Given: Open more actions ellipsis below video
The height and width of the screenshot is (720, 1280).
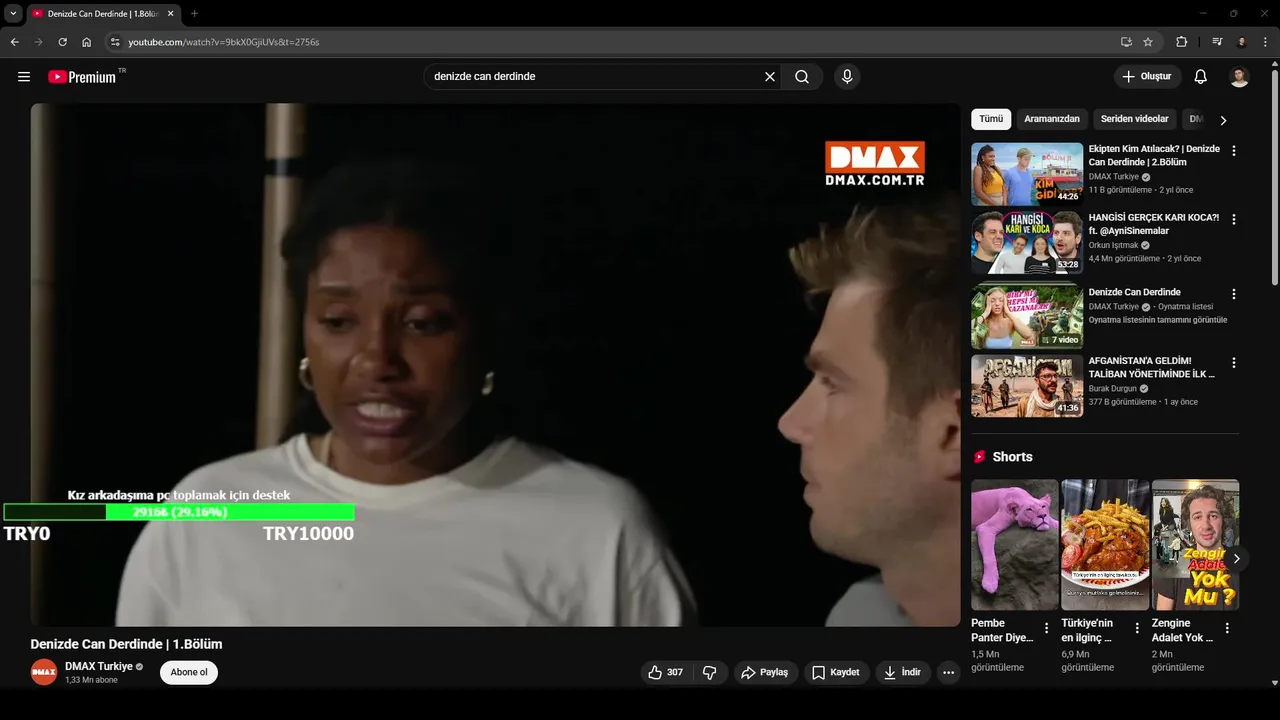Looking at the screenshot, I should point(949,673).
